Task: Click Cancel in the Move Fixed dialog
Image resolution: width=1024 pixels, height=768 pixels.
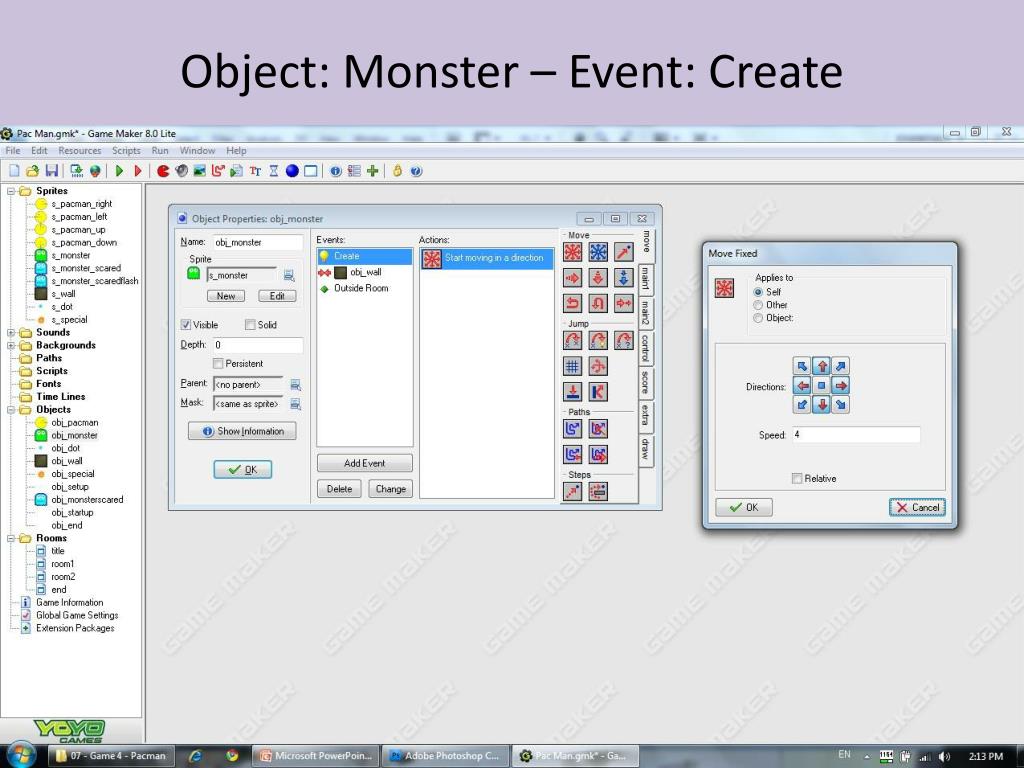Action: 917,507
